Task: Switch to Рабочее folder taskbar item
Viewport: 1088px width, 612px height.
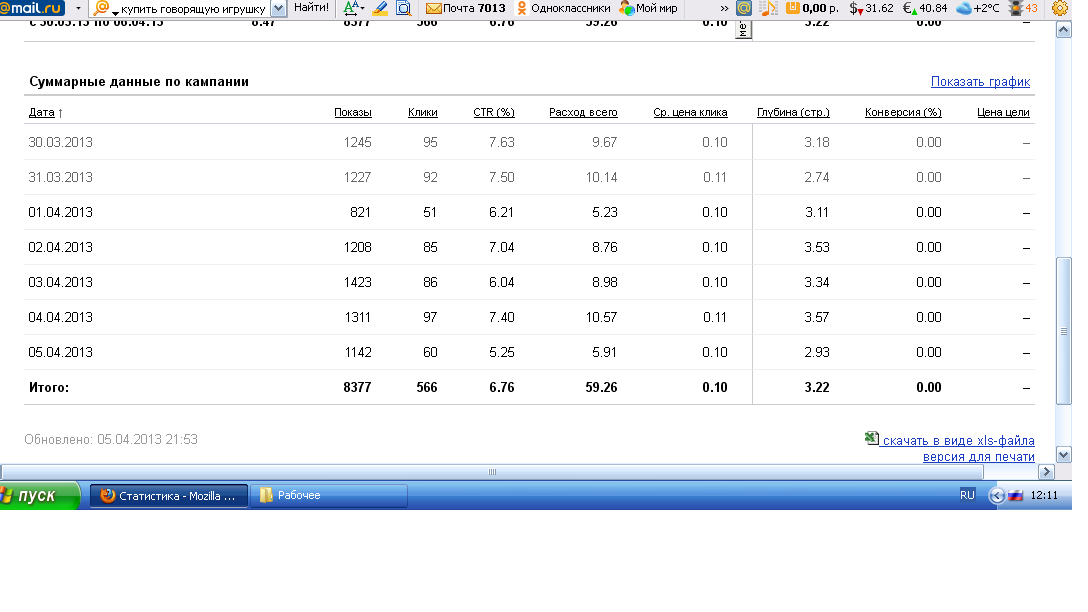Action: tap(328, 495)
